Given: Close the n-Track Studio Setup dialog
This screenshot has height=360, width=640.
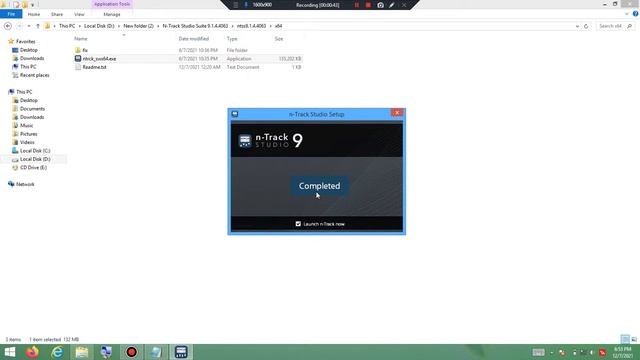Looking at the screenshot, I should 397,113.
